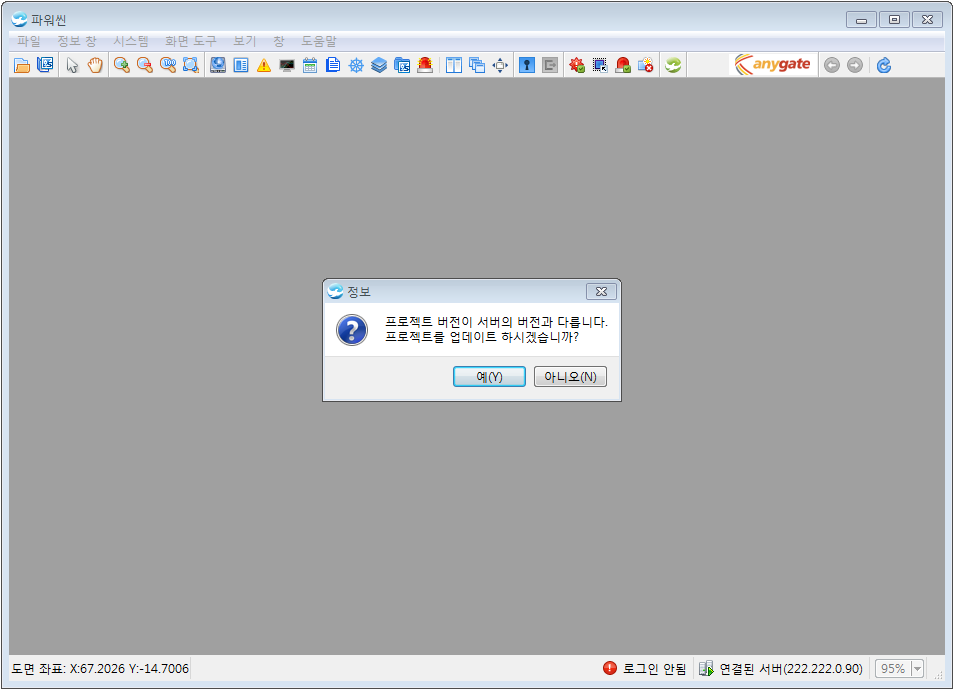This screenshot has height=689, width=953.
Task: Click the four-arrow move icon
Action: click(500, 65)
